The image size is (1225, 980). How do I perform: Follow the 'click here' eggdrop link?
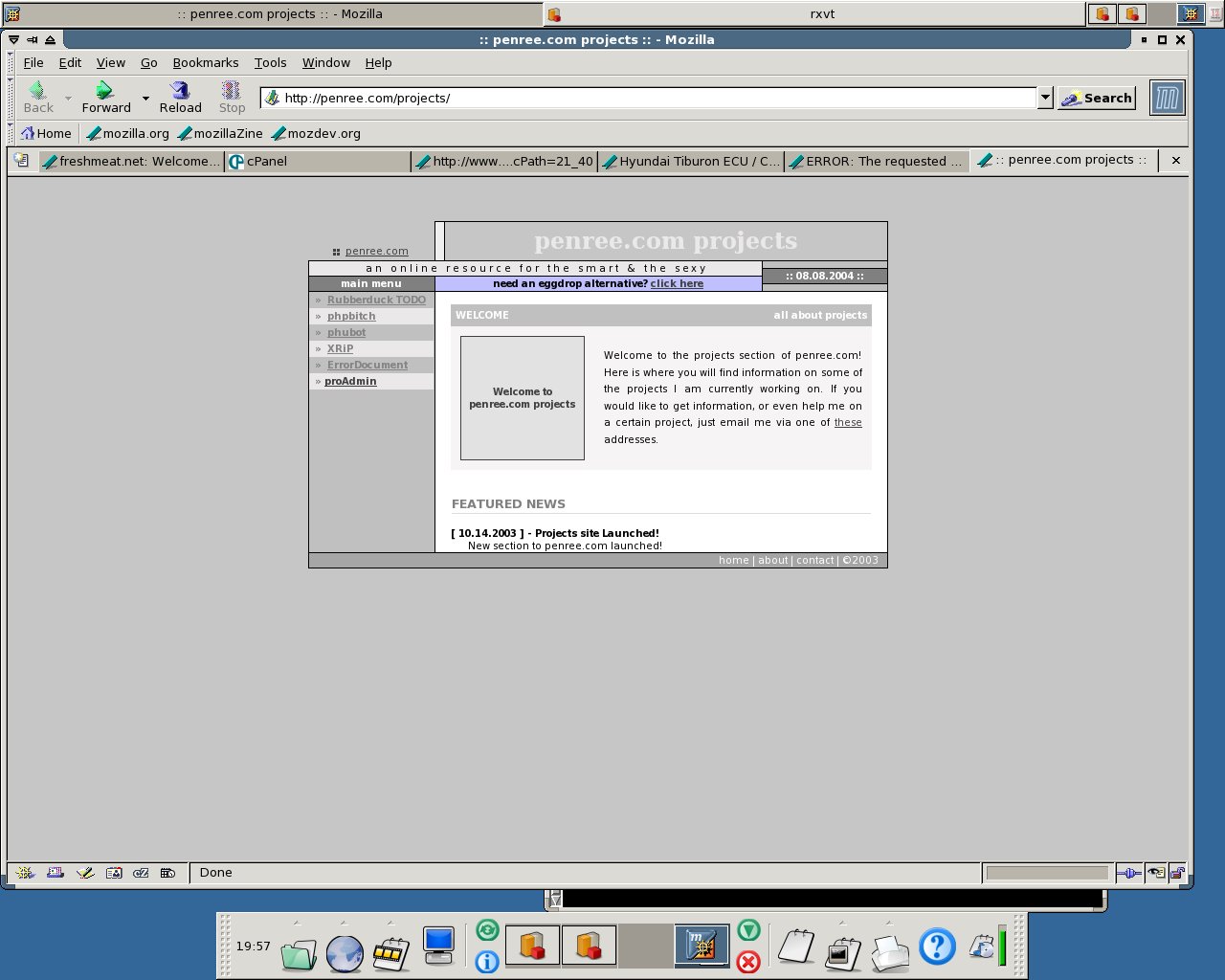coord(677,283)
